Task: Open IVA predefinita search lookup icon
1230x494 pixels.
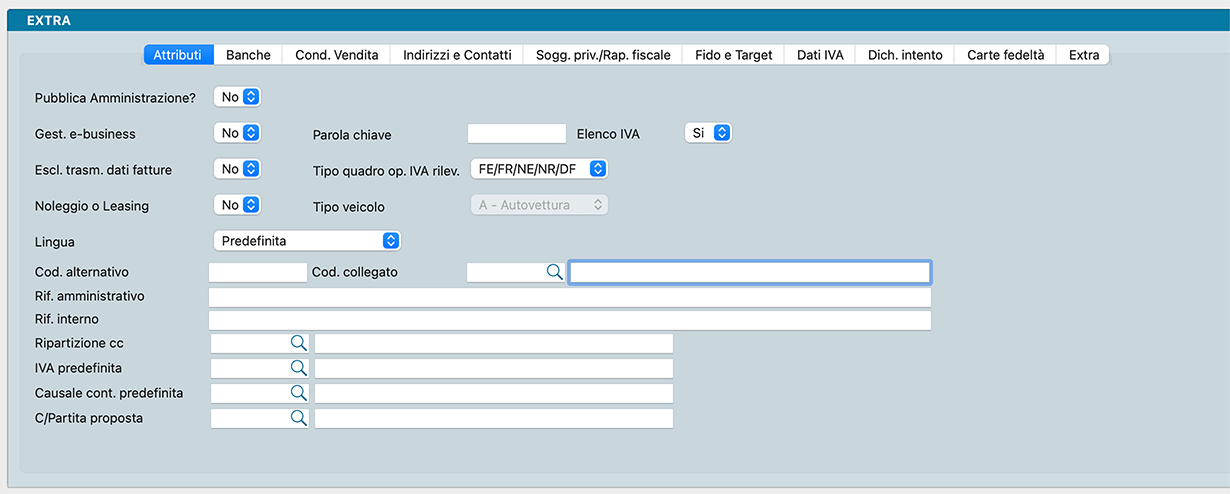Action: click(298, 368)
